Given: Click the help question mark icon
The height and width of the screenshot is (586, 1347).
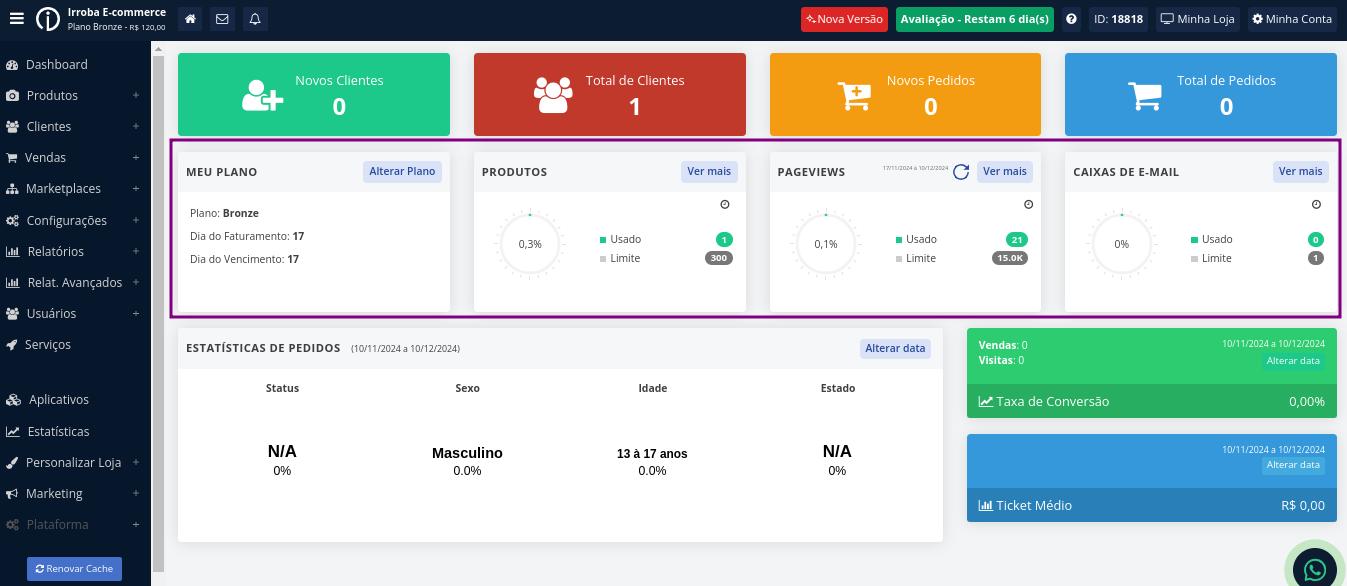Looking at the screenshot, I should pos(1072,19).
